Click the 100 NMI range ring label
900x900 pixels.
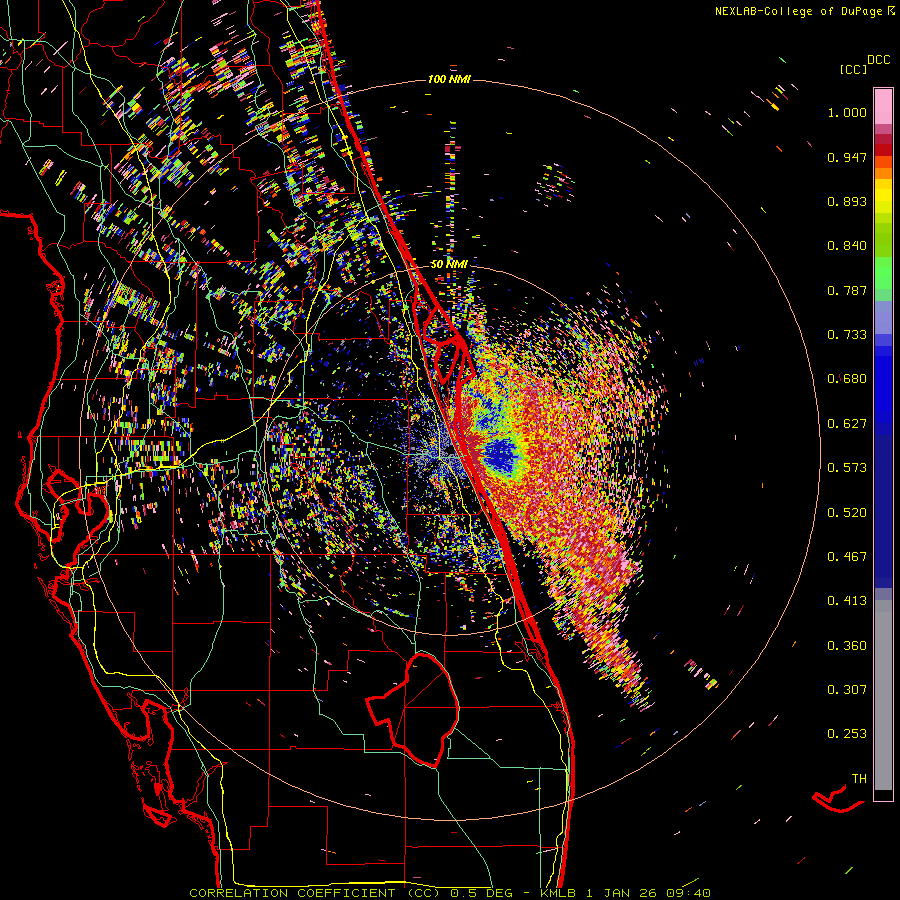pos(449,79)
